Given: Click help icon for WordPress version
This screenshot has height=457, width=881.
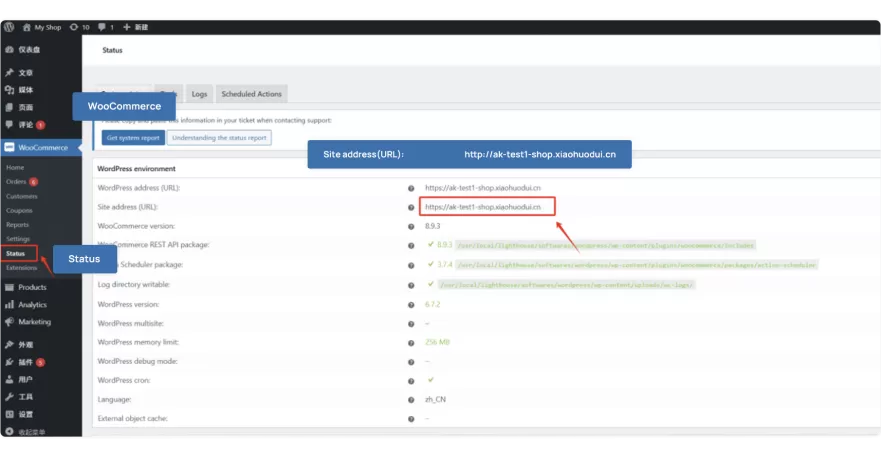Looking at the screenshot, I should 411,305.
